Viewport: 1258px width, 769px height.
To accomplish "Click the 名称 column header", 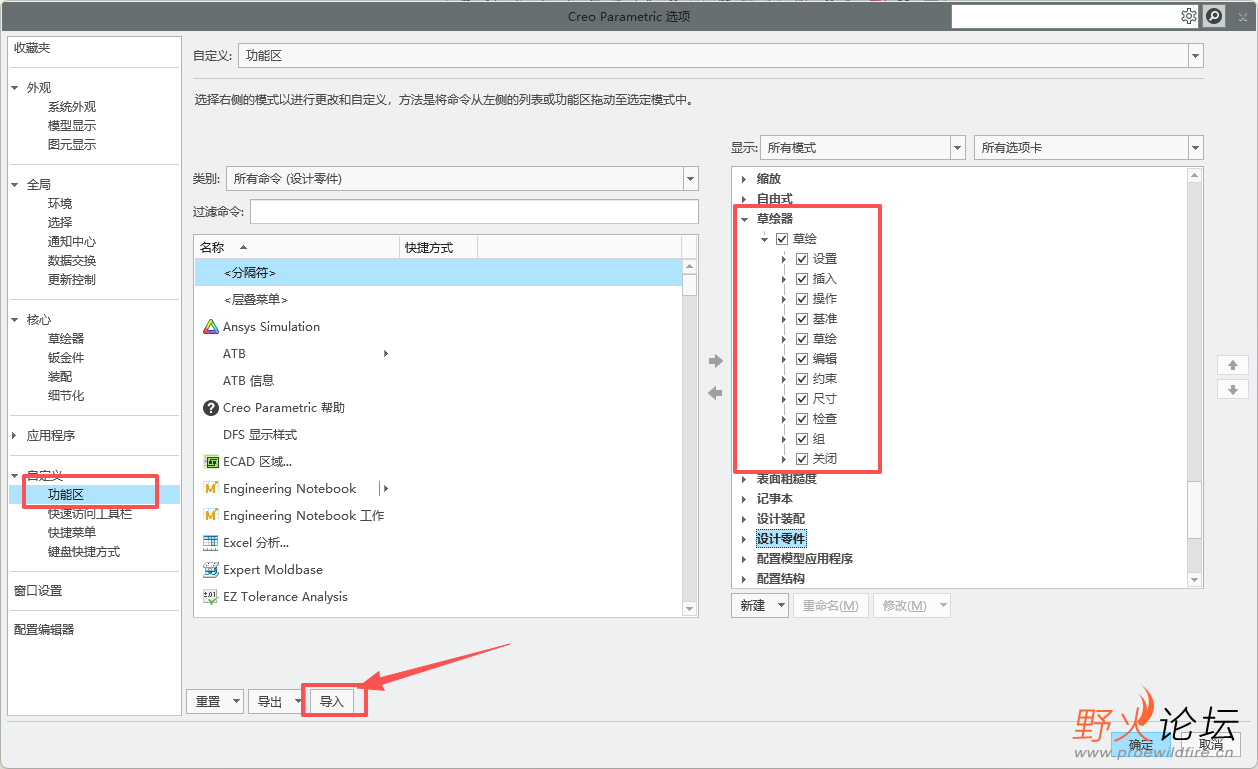I will pos(297,248).
